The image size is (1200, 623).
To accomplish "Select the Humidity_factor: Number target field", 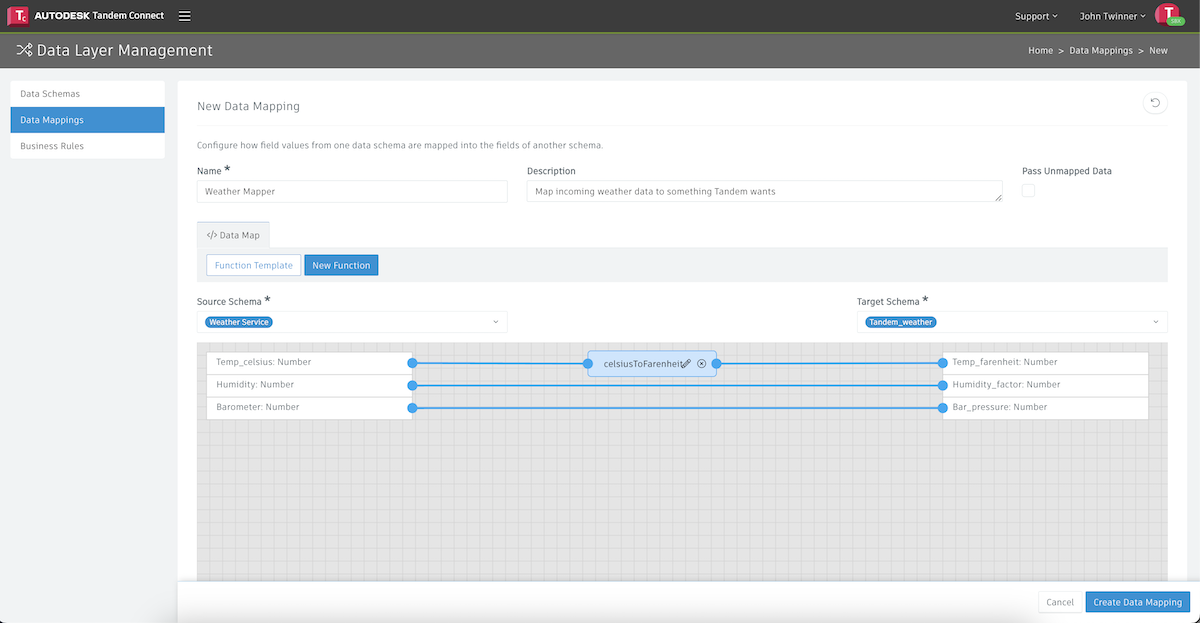I will [1045, 385].
